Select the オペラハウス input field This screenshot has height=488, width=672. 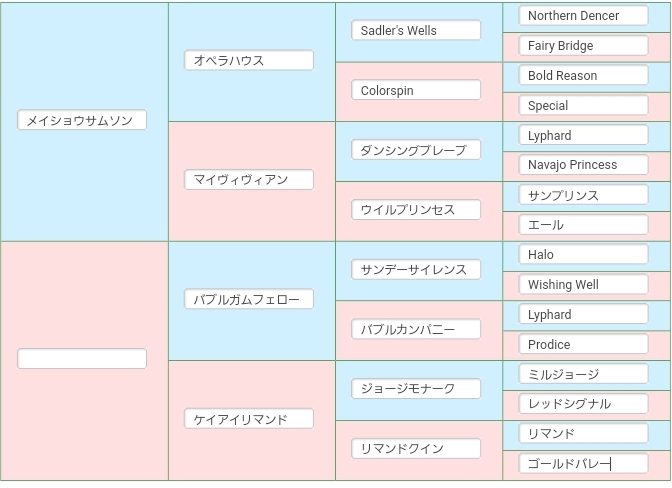249,61
